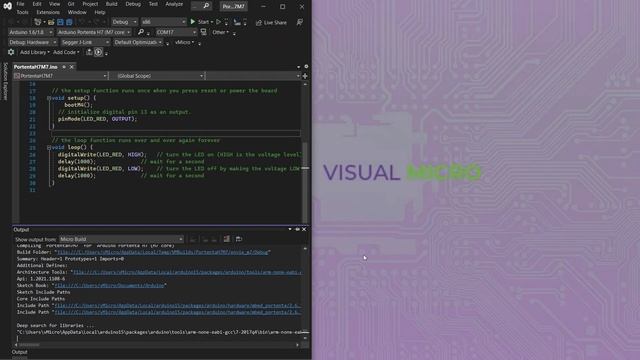Click the performance profiler toolbar icon
The image size is (640, 360).
[x=237, y=22]
